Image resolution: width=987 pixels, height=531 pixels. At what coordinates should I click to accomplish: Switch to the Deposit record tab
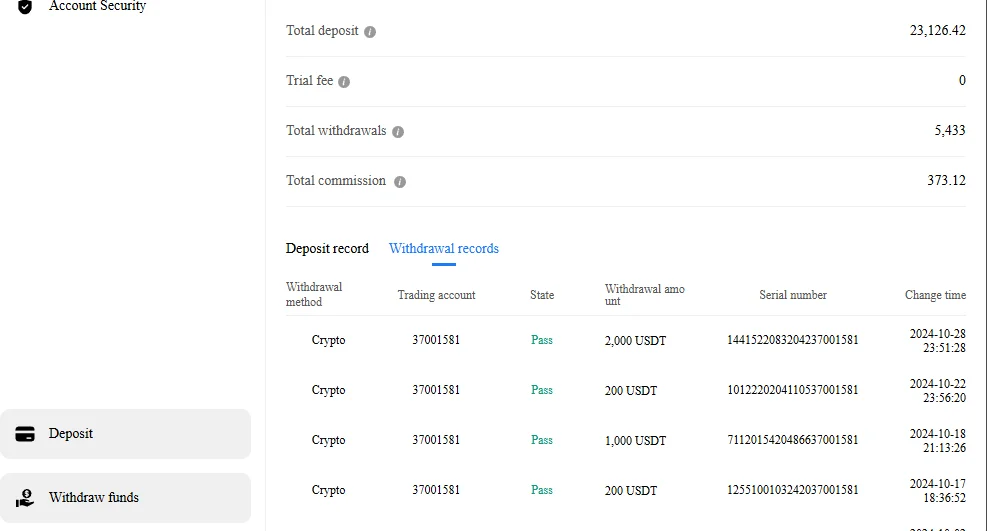pos(327,249)
